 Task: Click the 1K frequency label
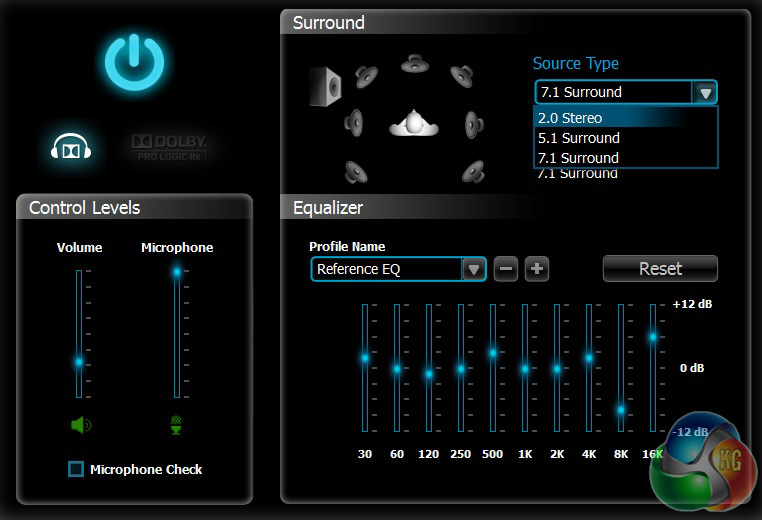coord(525,454)
